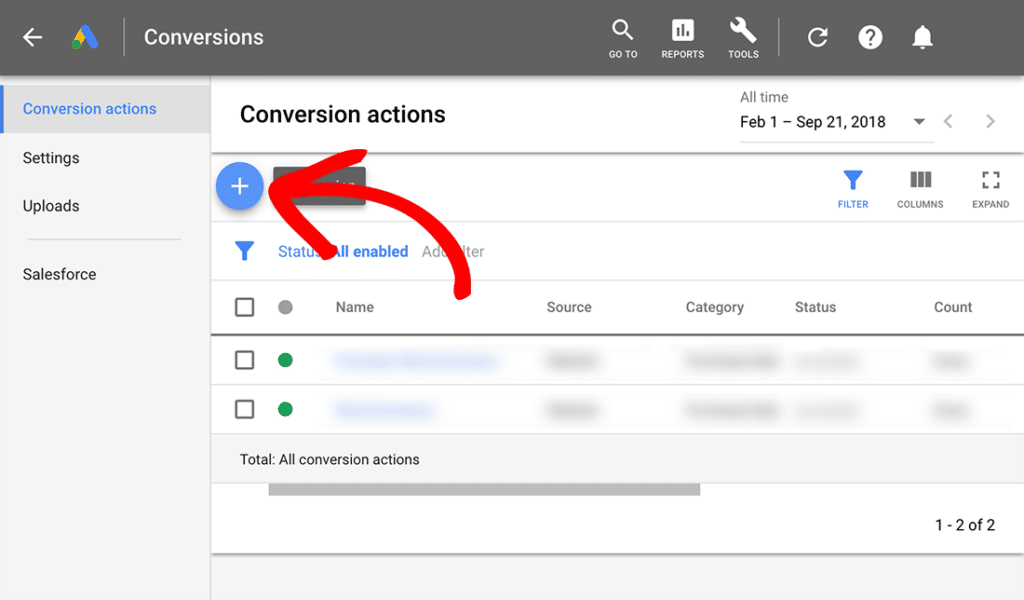Change status filter by clicking All enabled
This screenshot has height=600, width=1024.
click(x=370, y=251)
